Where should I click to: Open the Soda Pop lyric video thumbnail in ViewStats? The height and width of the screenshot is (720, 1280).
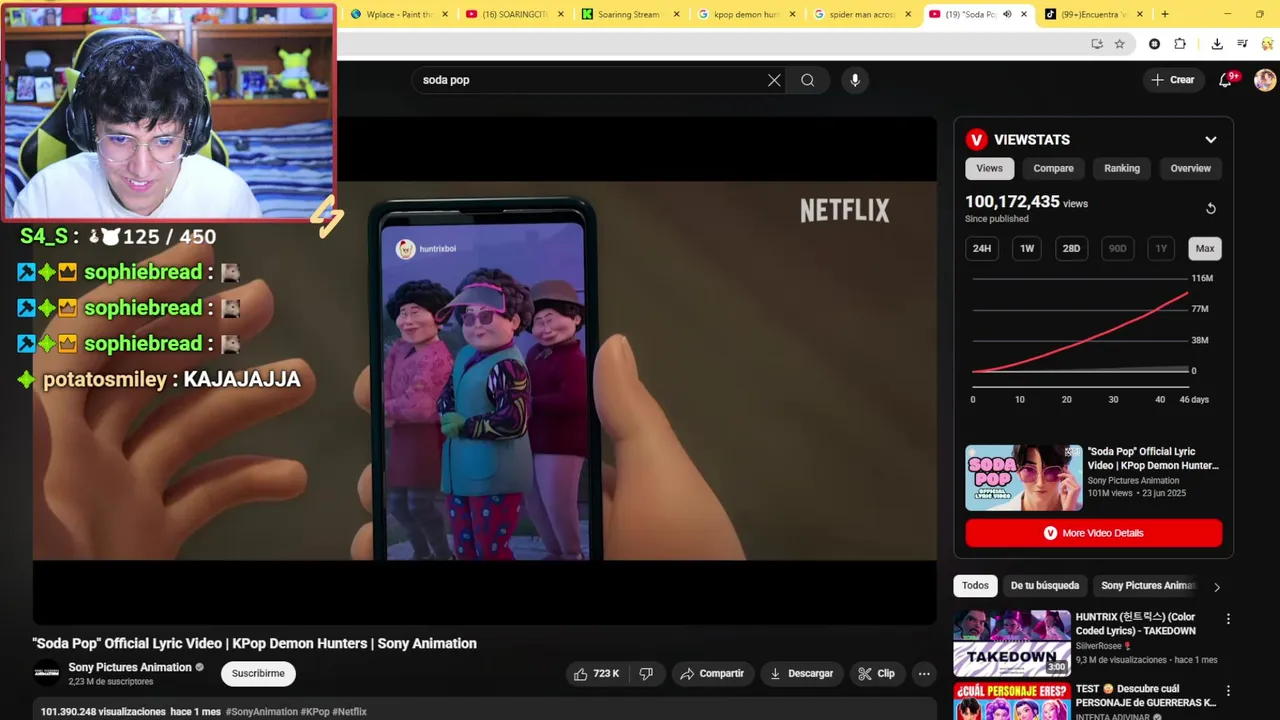click(x=1023, y=478)
